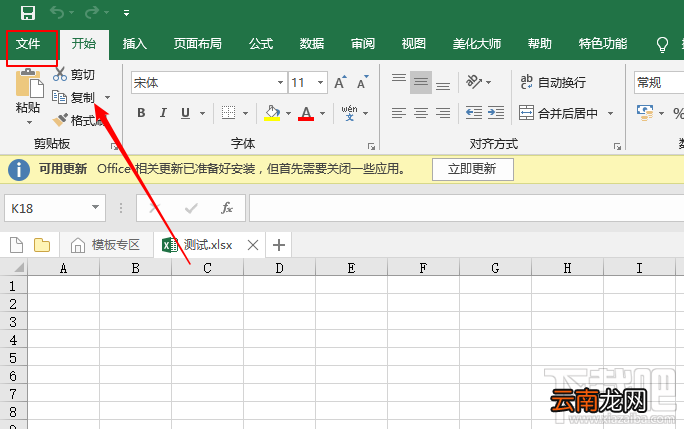Expand the borders dropdown arrow
This screenshot has width=684, height=429.
(246, 113)
